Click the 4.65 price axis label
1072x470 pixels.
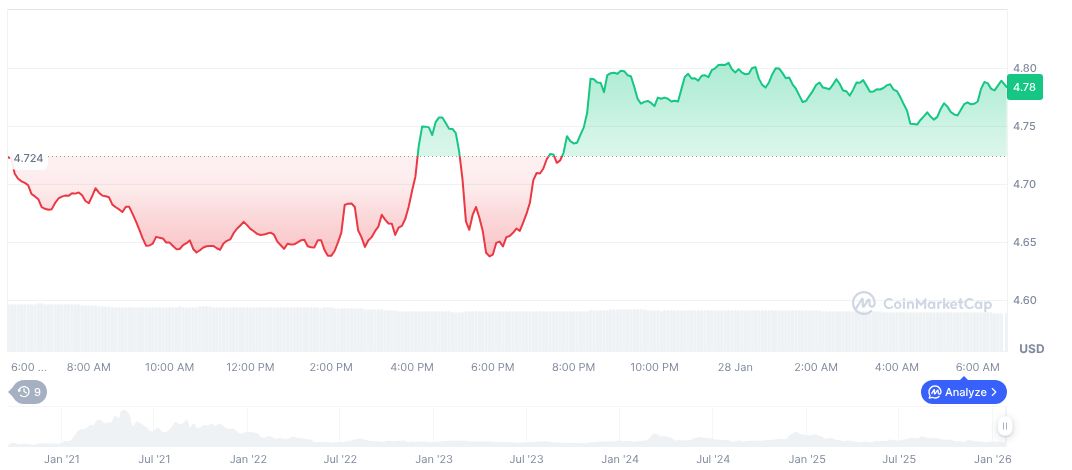1024,243
